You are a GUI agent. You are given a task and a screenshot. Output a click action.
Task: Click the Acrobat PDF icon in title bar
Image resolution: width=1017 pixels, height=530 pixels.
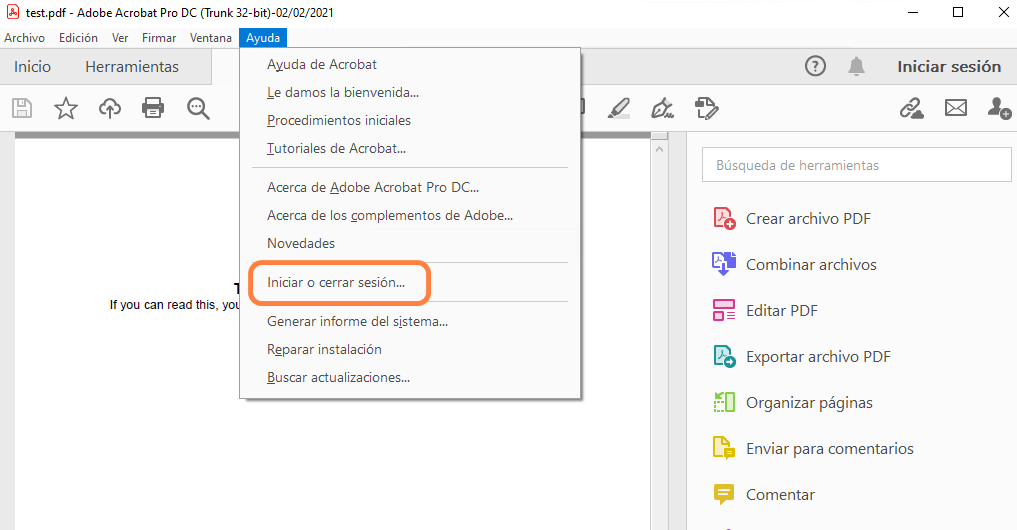[12, 12]
